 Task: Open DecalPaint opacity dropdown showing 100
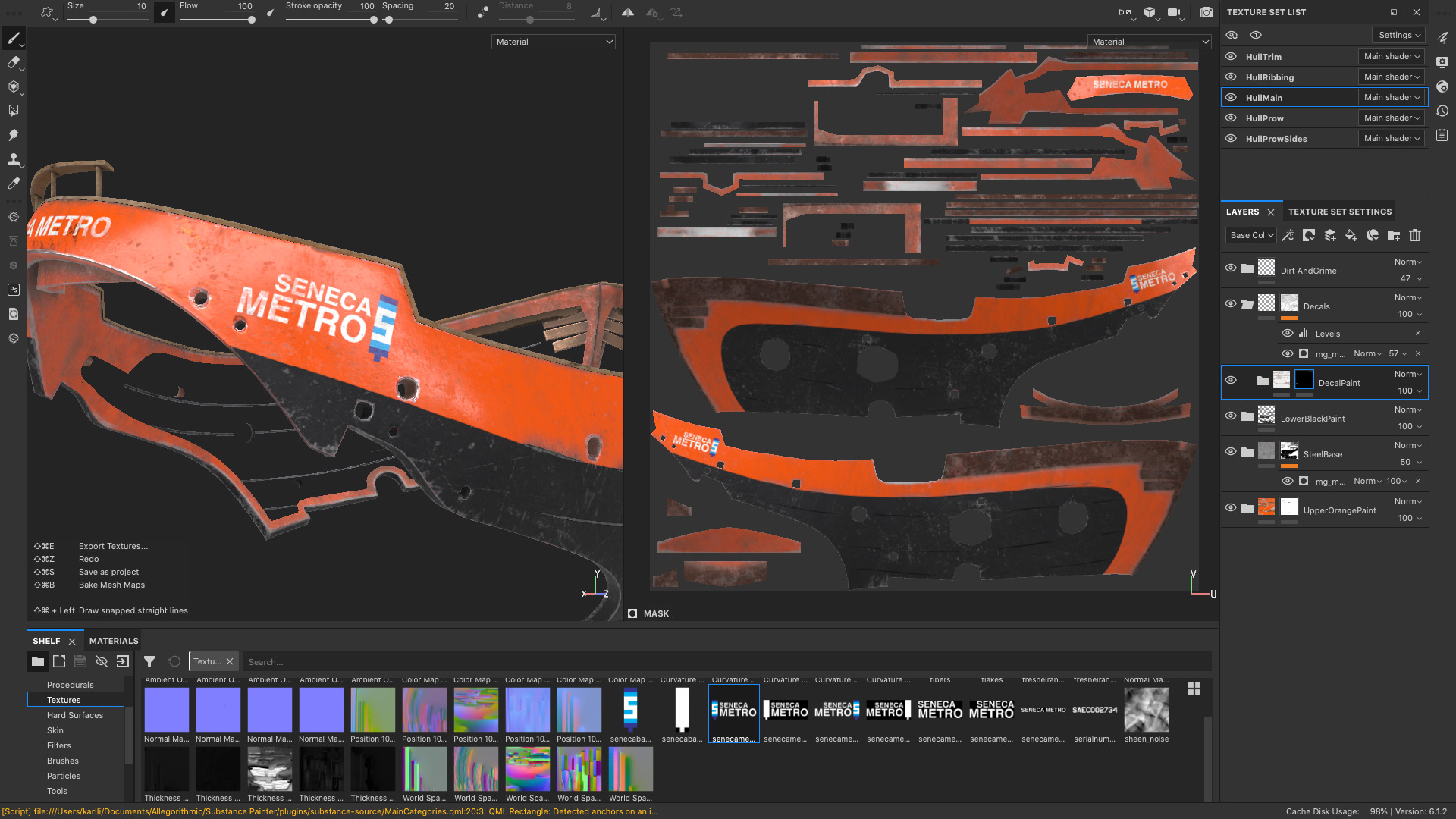1410,391
